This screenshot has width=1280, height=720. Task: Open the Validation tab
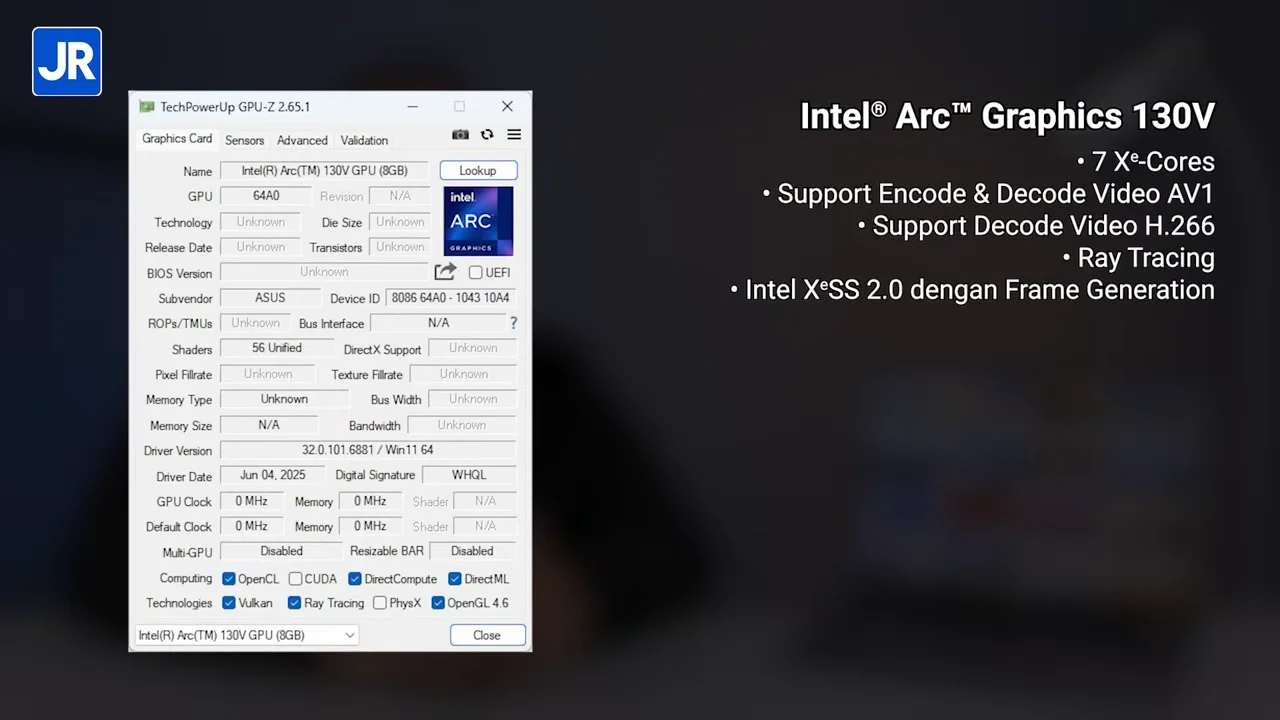click(364, 141)
